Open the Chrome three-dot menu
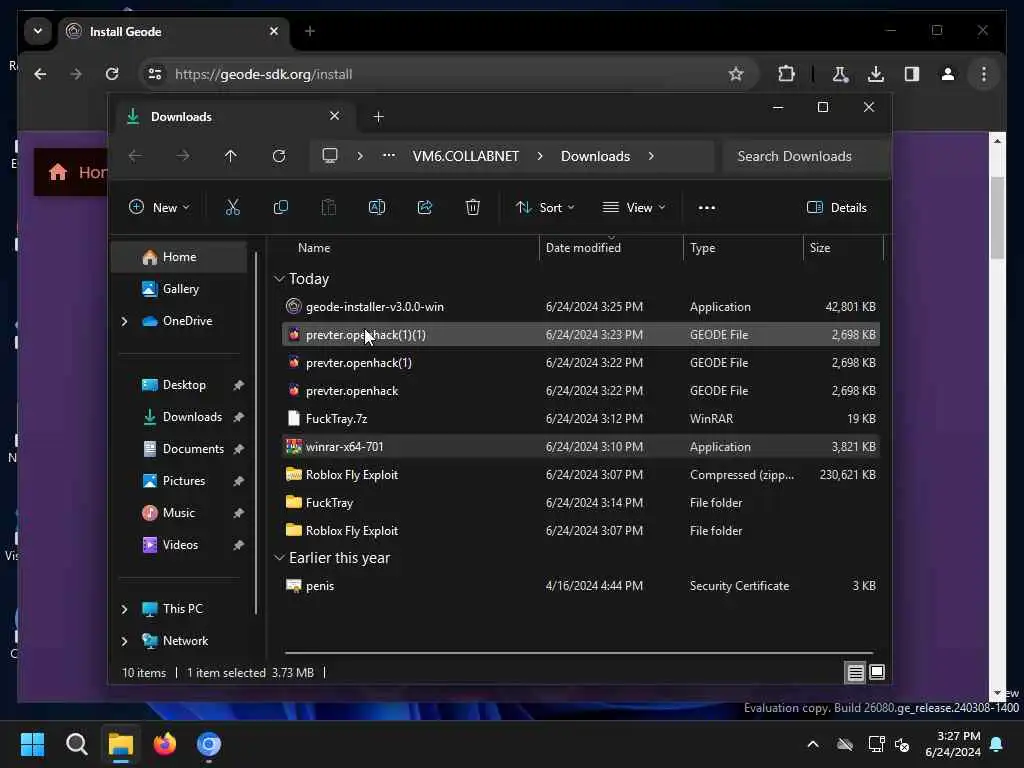The image size is (1024, 768). click(984, 74)
